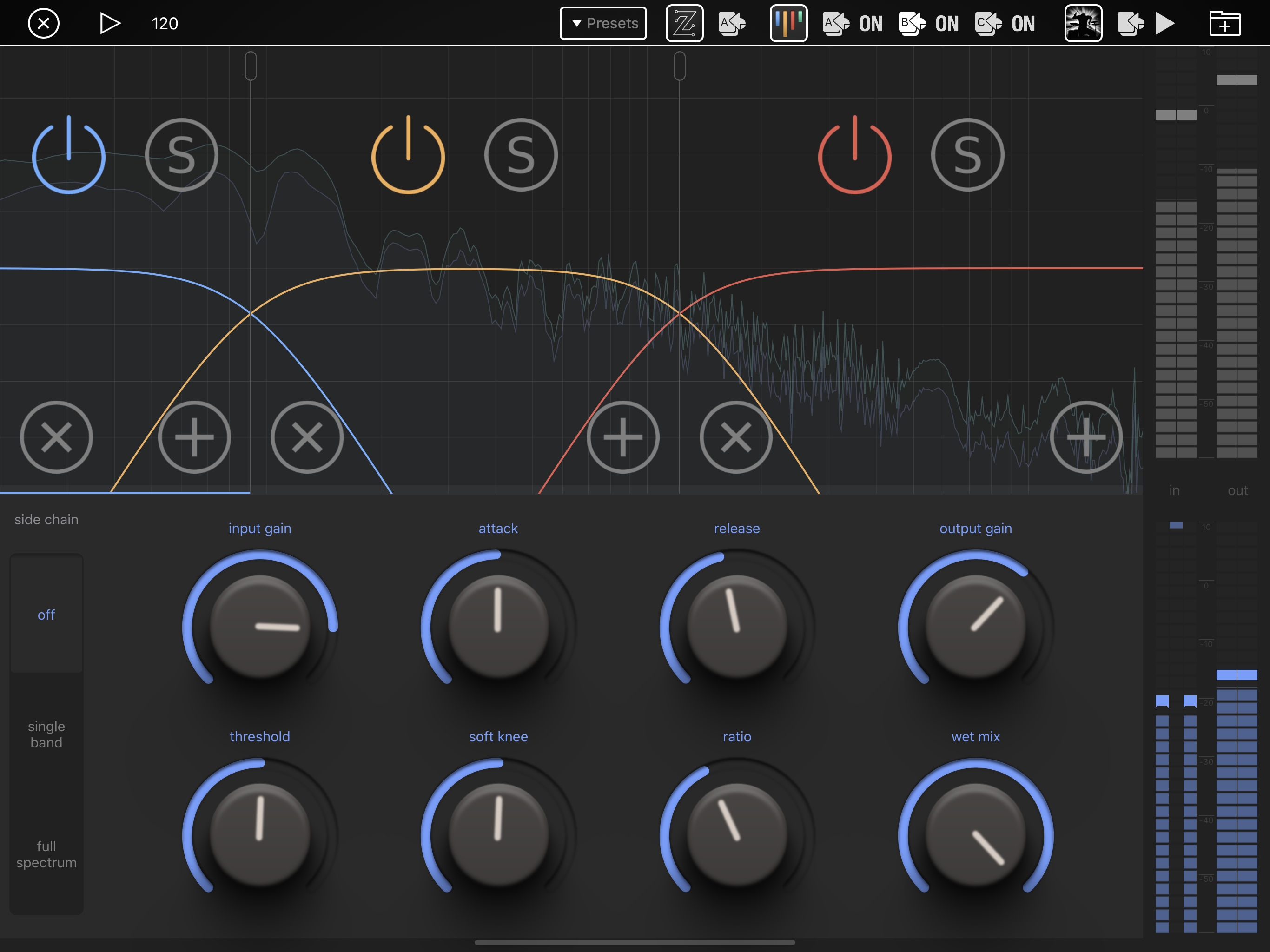
Task: Solo the high band with S button
Action: [967, 155]
